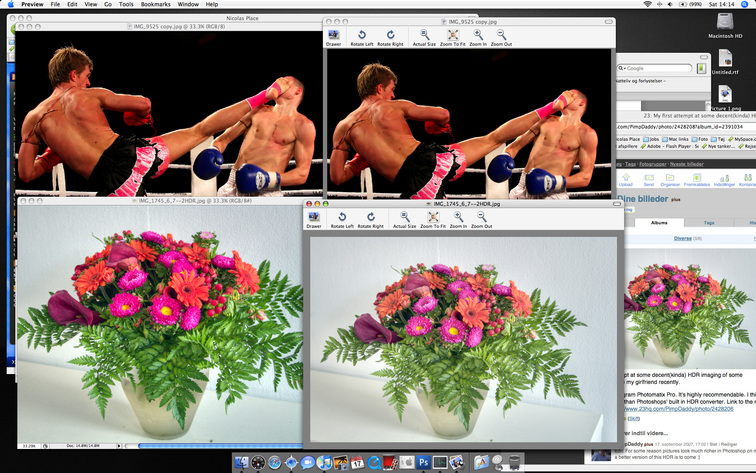Viewport: 756px width, 473px height.
Task: Open the Apple menu
Action: click(x=11, y=4)
